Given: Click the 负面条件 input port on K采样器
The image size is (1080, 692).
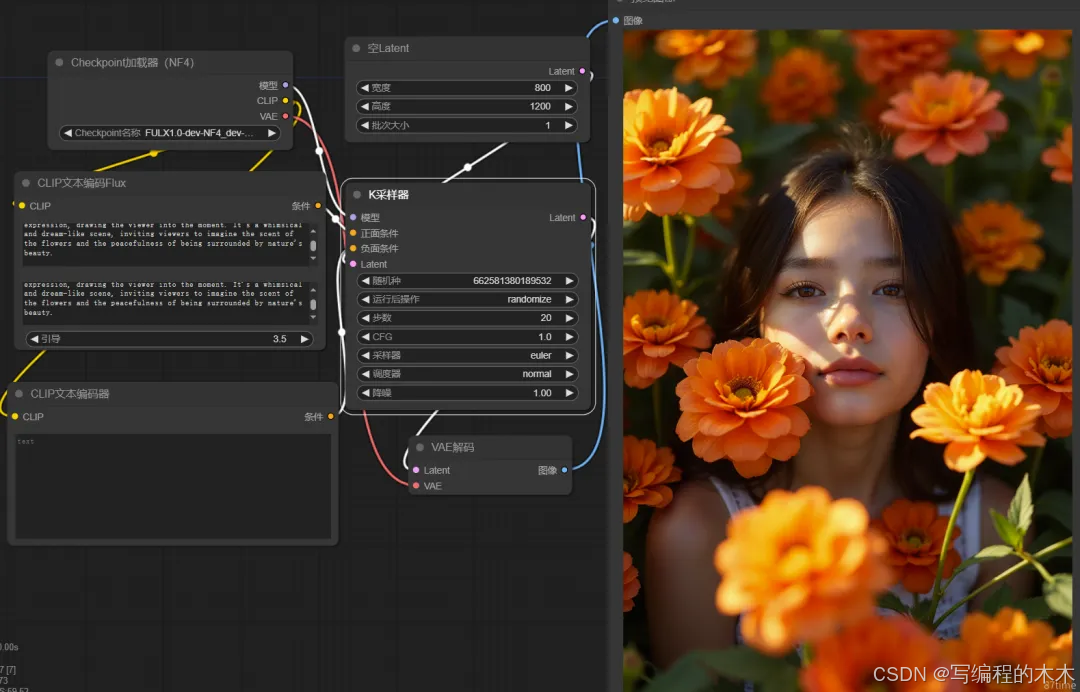Looking at the screenshot, I should (x=353, y=248).
